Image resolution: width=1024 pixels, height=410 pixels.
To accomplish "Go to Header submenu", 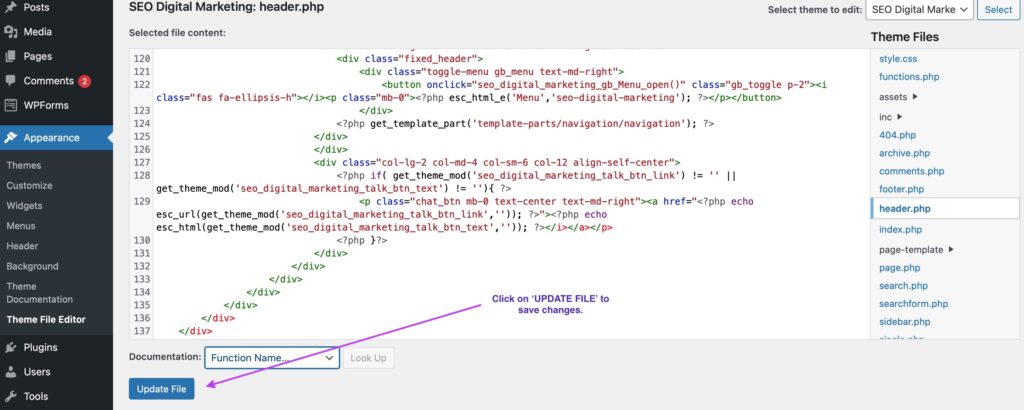I will point(22,246).
